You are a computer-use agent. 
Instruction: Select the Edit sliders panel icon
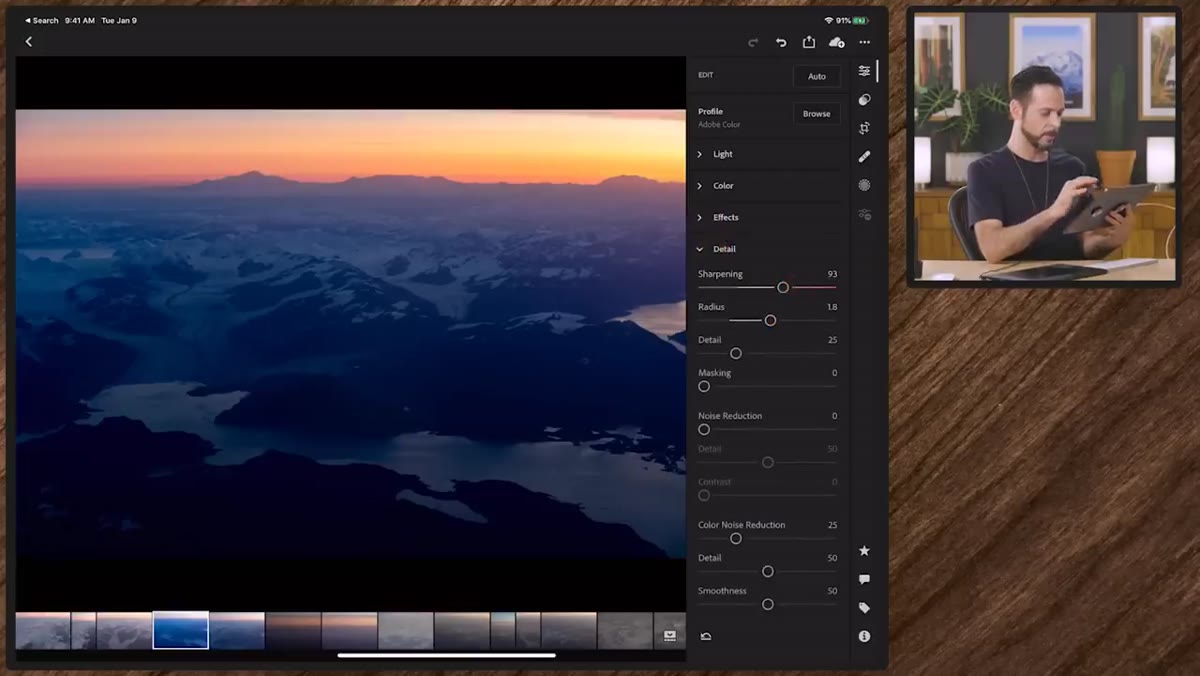865,71
